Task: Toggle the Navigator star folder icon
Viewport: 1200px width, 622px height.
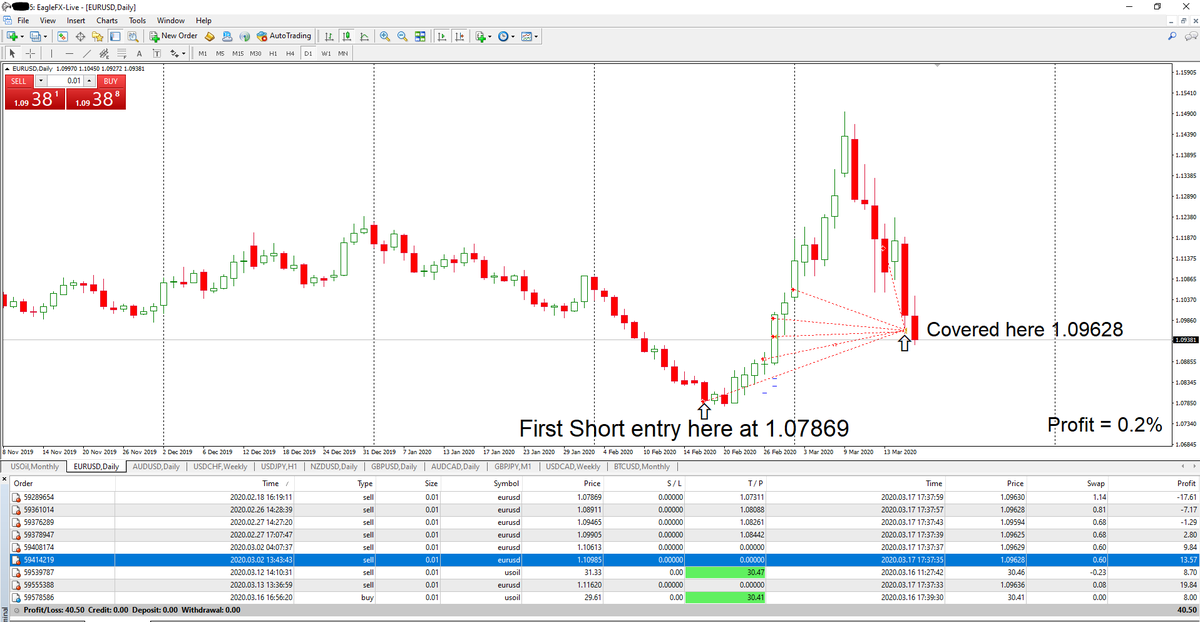Action: (x=97, y=36)
